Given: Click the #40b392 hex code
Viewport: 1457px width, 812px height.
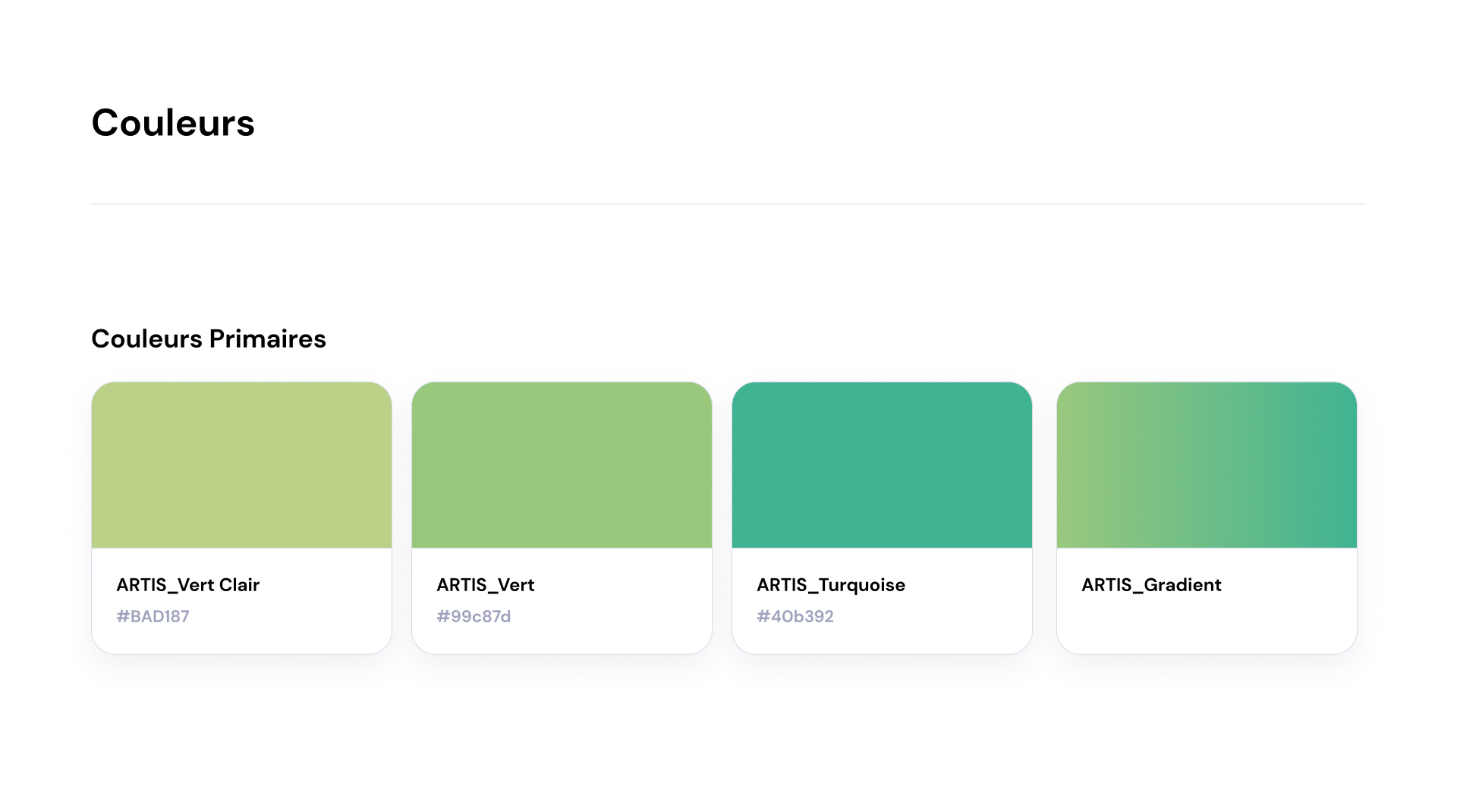Looking at the screenshot, I should tap(795, 617).
